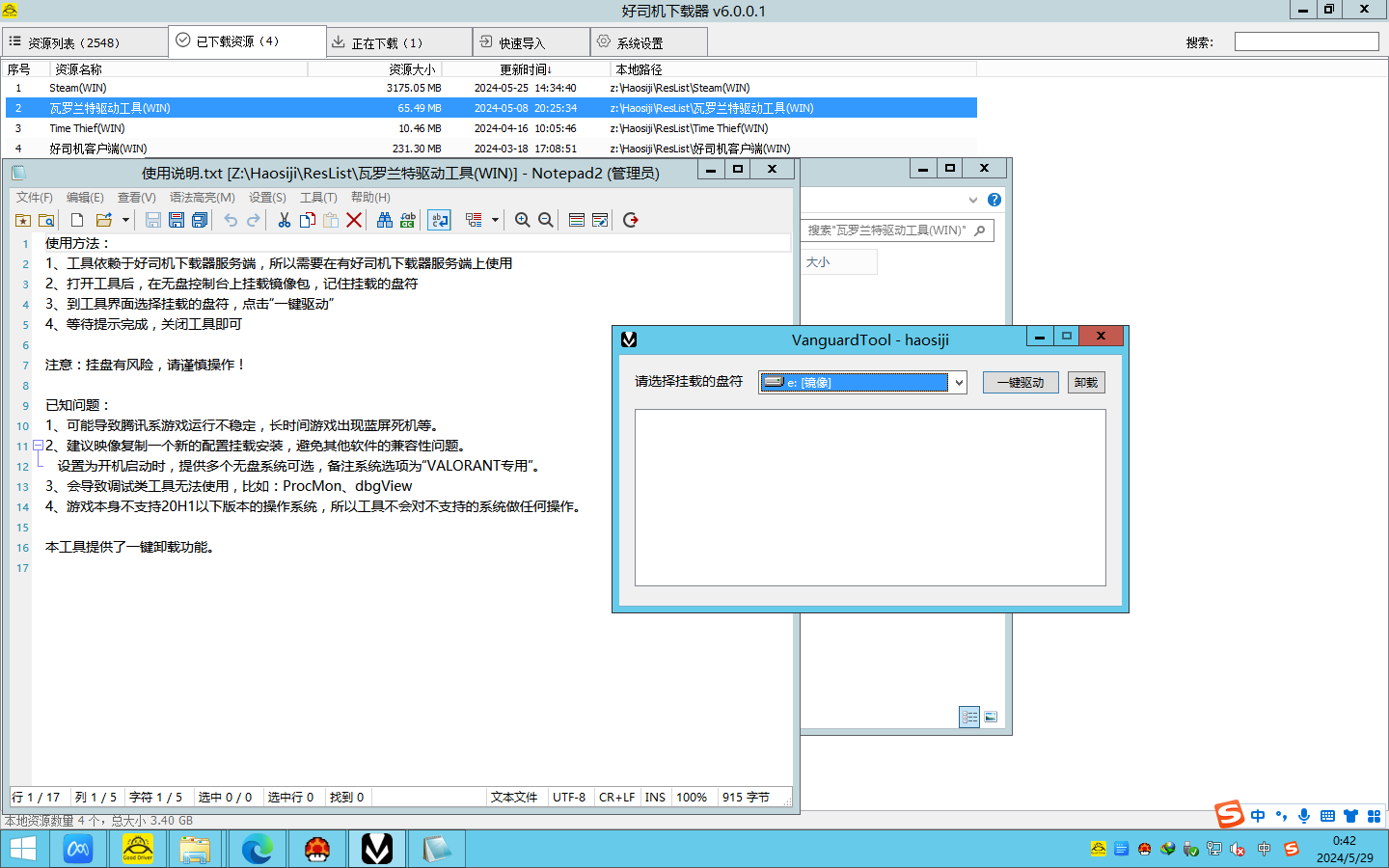Open File Explorer from the taskbar
This screenshot has width=1389, height=868.
click(196, 849)
